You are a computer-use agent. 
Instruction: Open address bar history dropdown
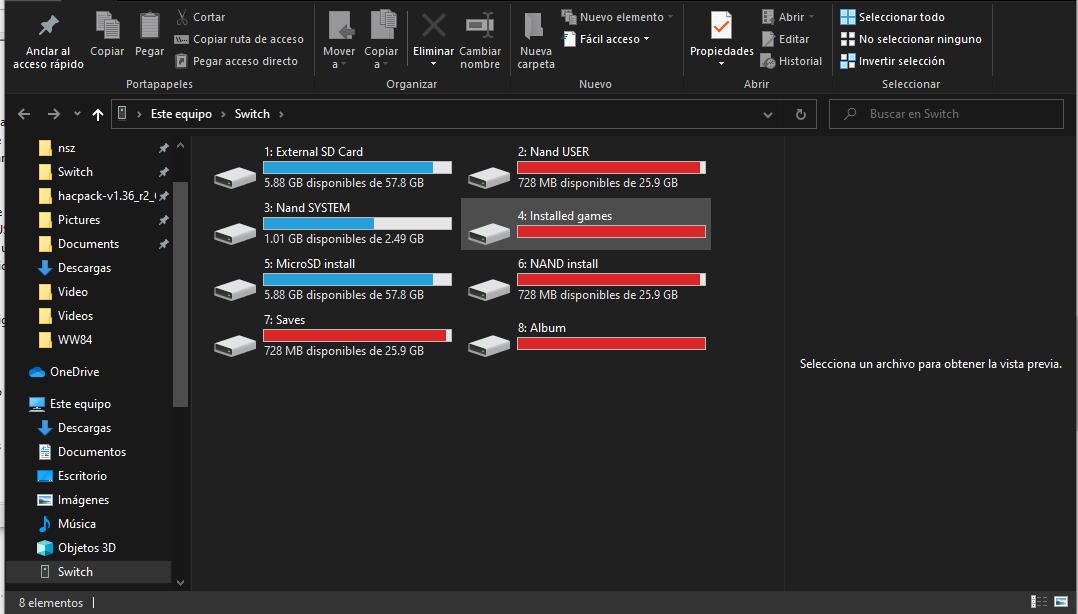click(768, 114)
